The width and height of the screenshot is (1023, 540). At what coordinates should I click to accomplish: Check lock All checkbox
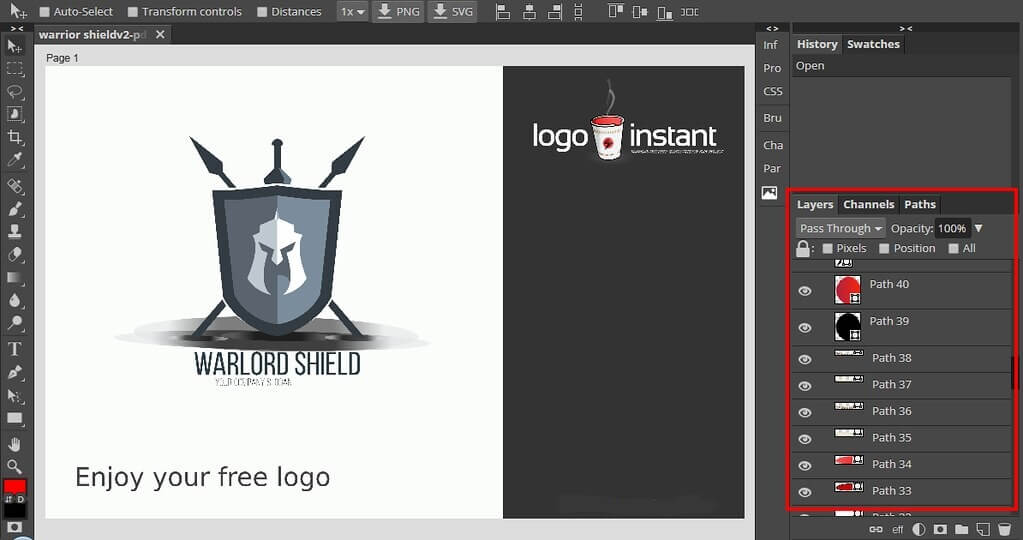pyautogui.click(x=953, y=248)
